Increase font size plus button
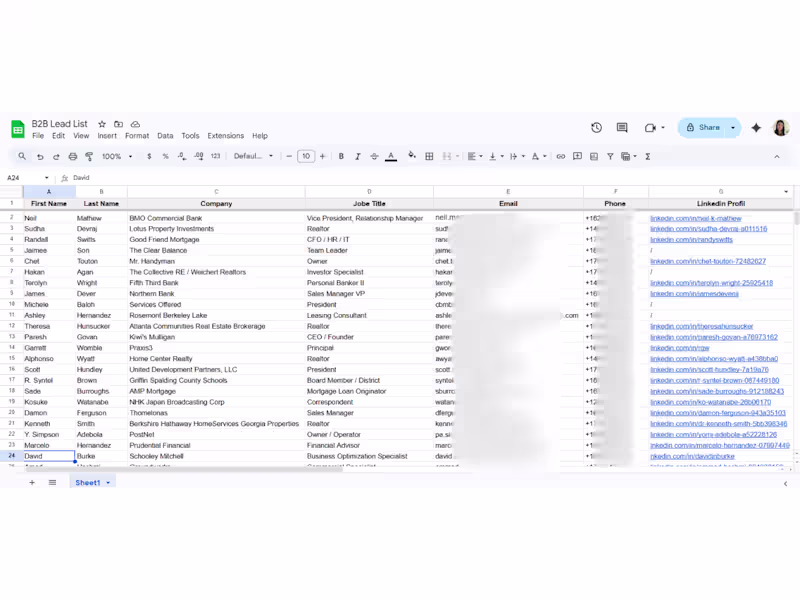Screen dimensions: 800x600 pos(322,157)
